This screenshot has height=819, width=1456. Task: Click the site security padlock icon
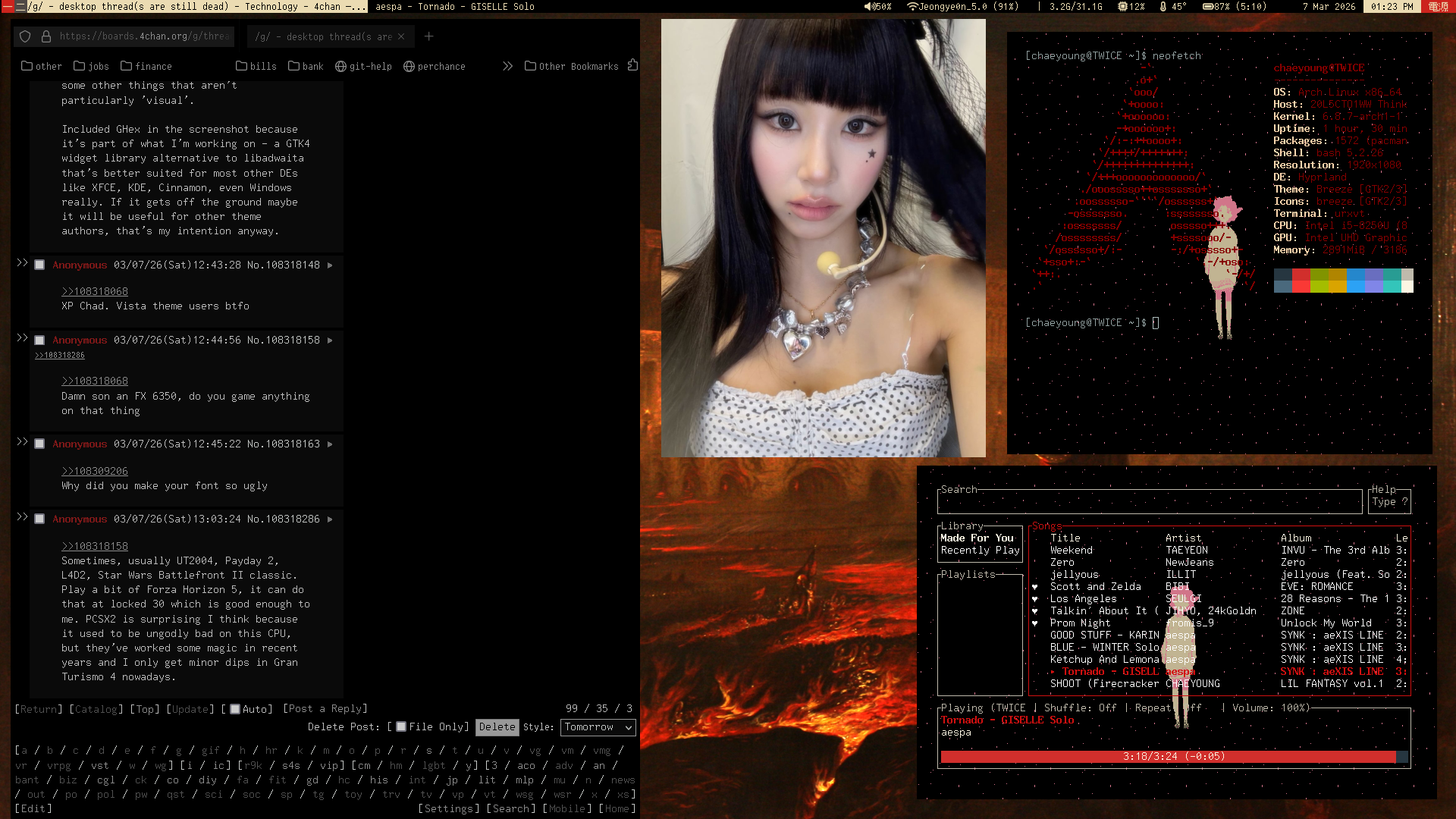pyautogui.click(x=45, y=36)
